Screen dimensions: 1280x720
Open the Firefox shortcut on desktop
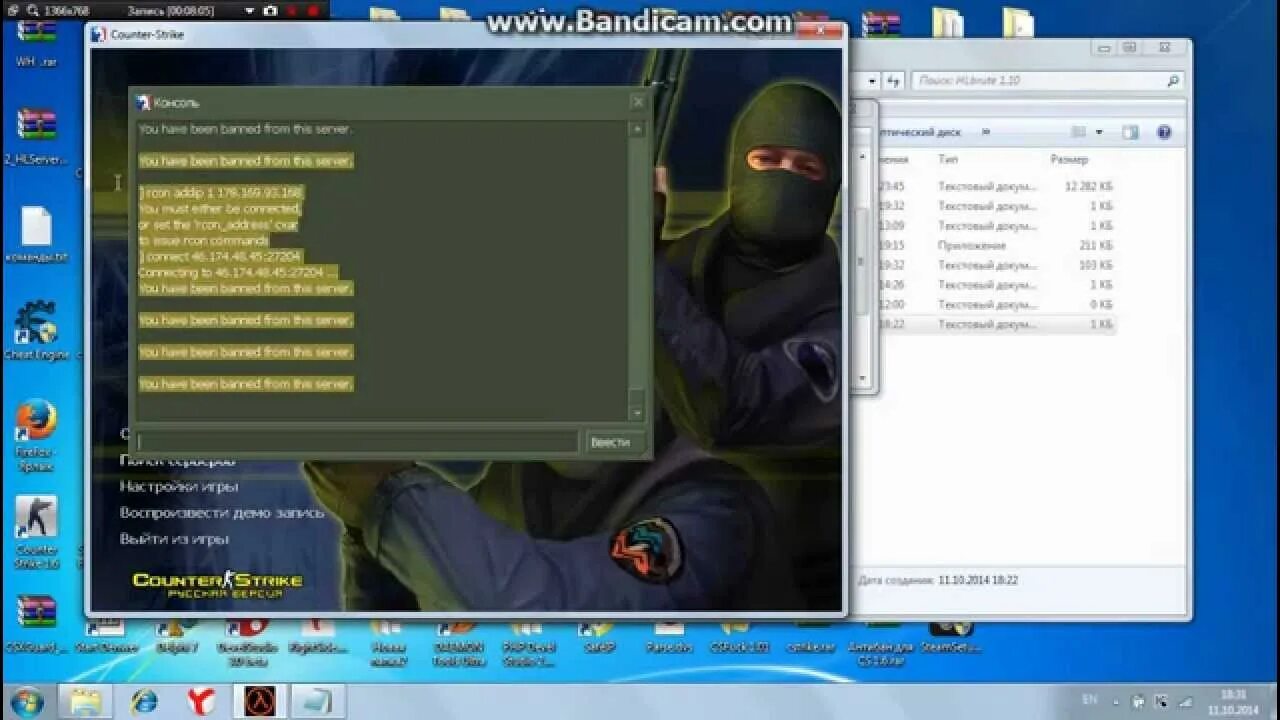(36, 436)
